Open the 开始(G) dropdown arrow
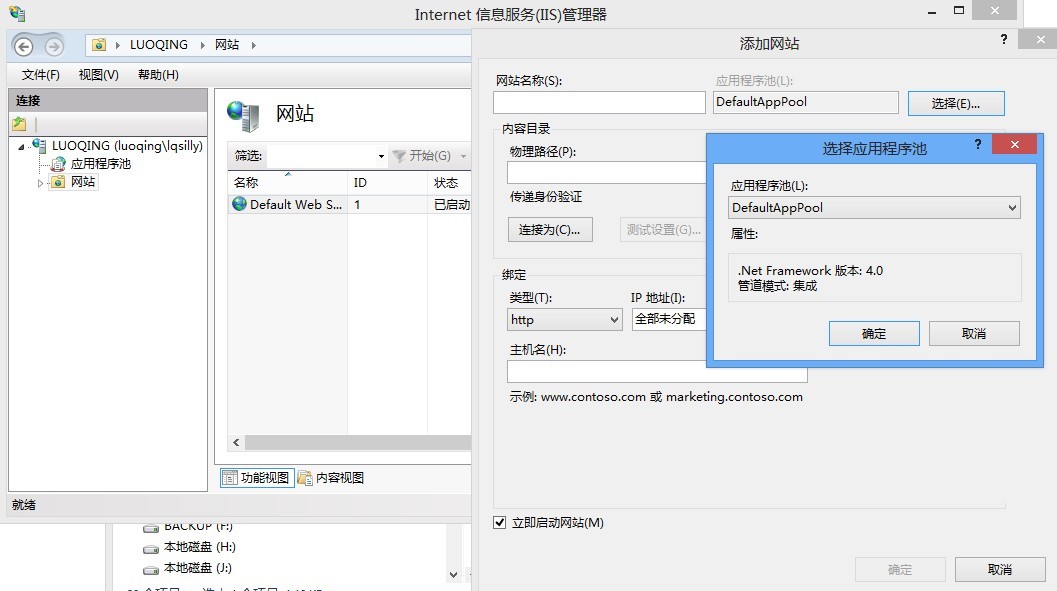 [463, 156]
